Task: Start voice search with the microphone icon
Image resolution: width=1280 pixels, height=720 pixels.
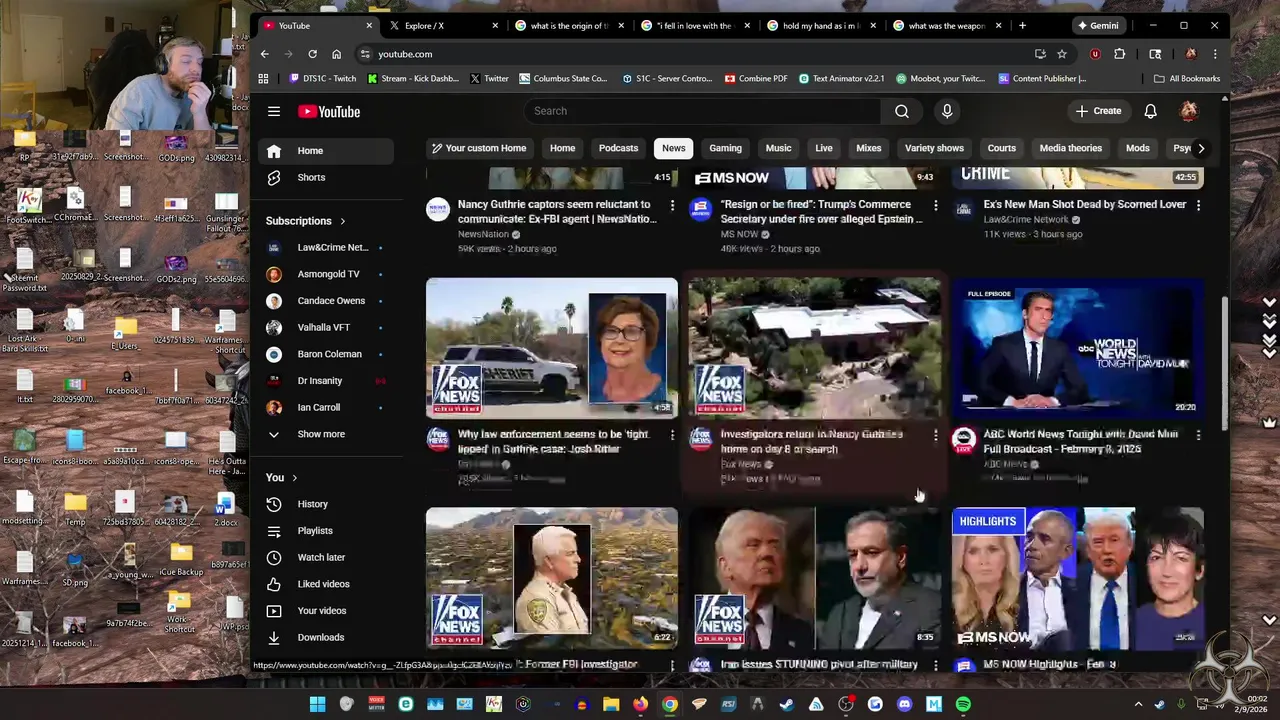Action: (947, 111)
